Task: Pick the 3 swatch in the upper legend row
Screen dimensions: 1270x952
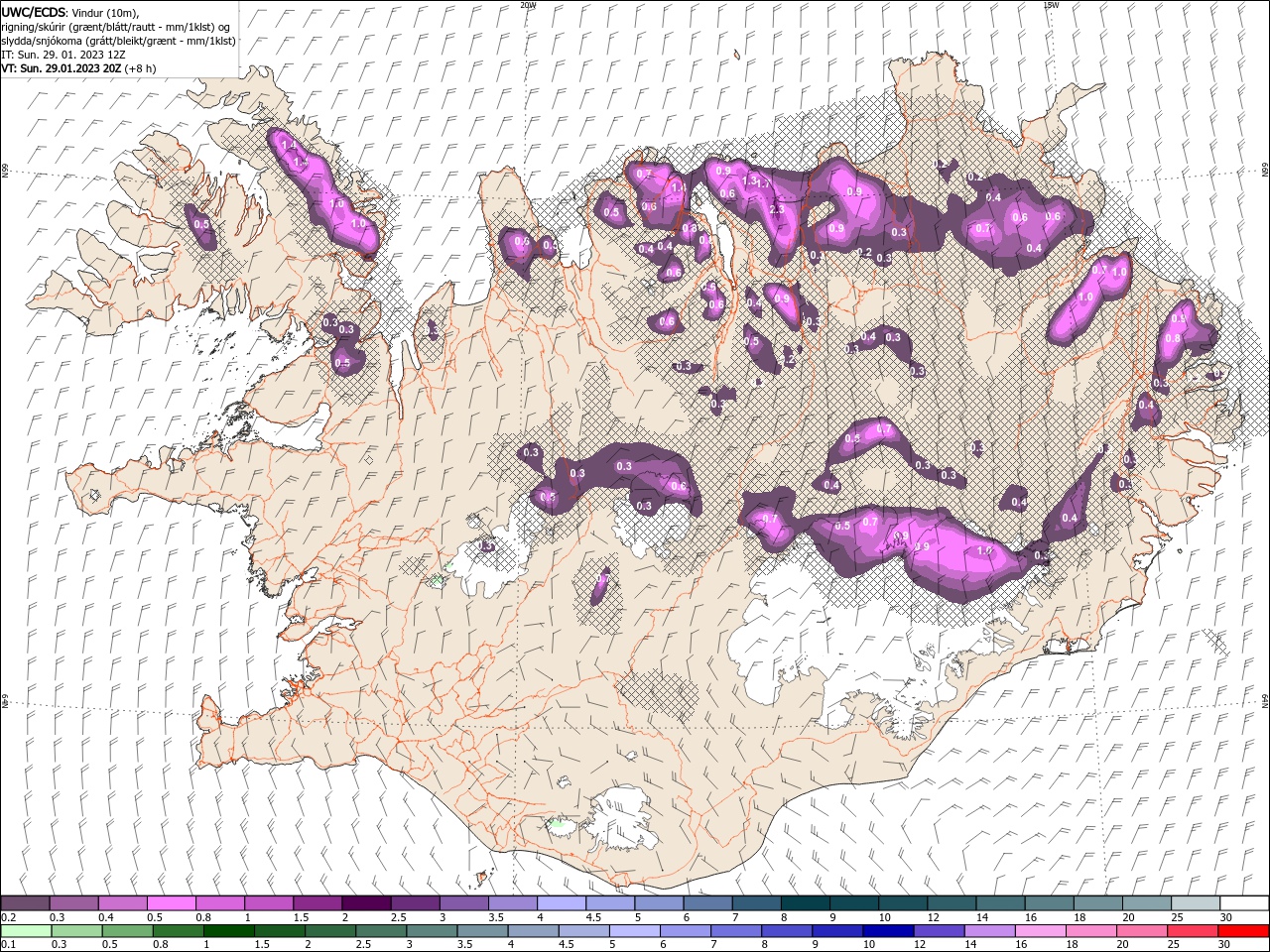Action: 463,903
